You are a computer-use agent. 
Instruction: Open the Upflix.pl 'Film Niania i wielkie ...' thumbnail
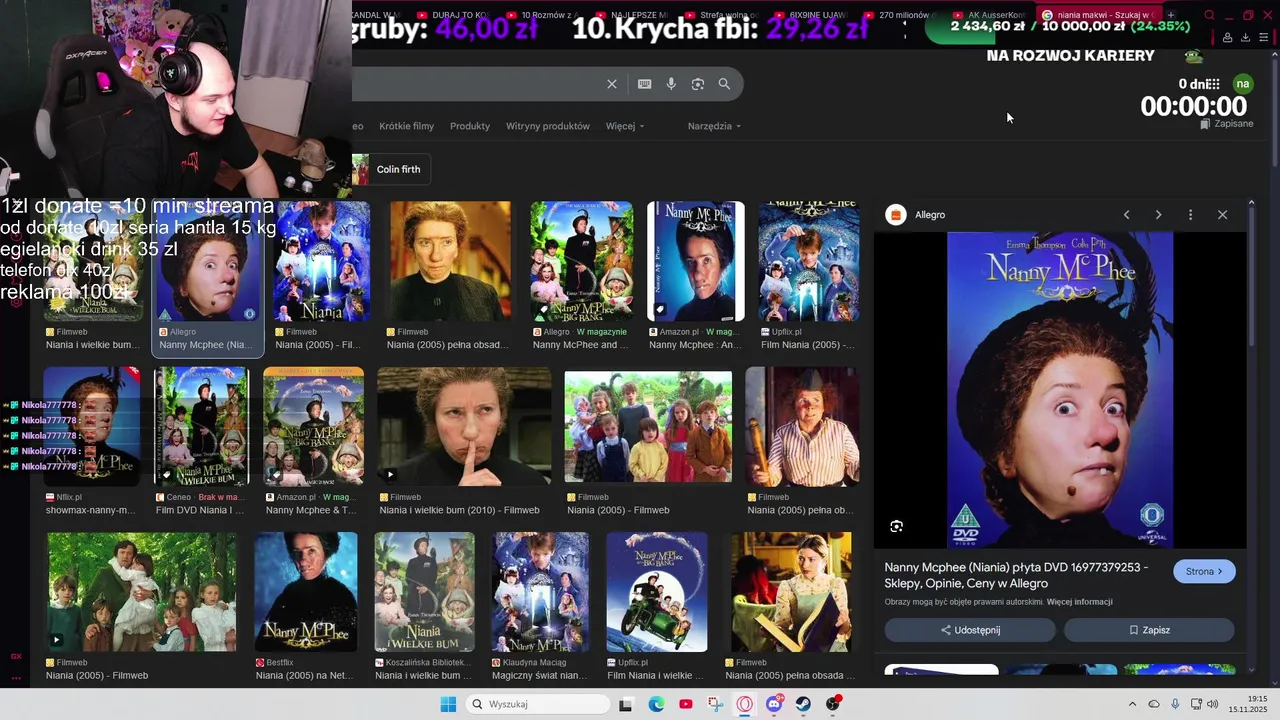(657, 592)
